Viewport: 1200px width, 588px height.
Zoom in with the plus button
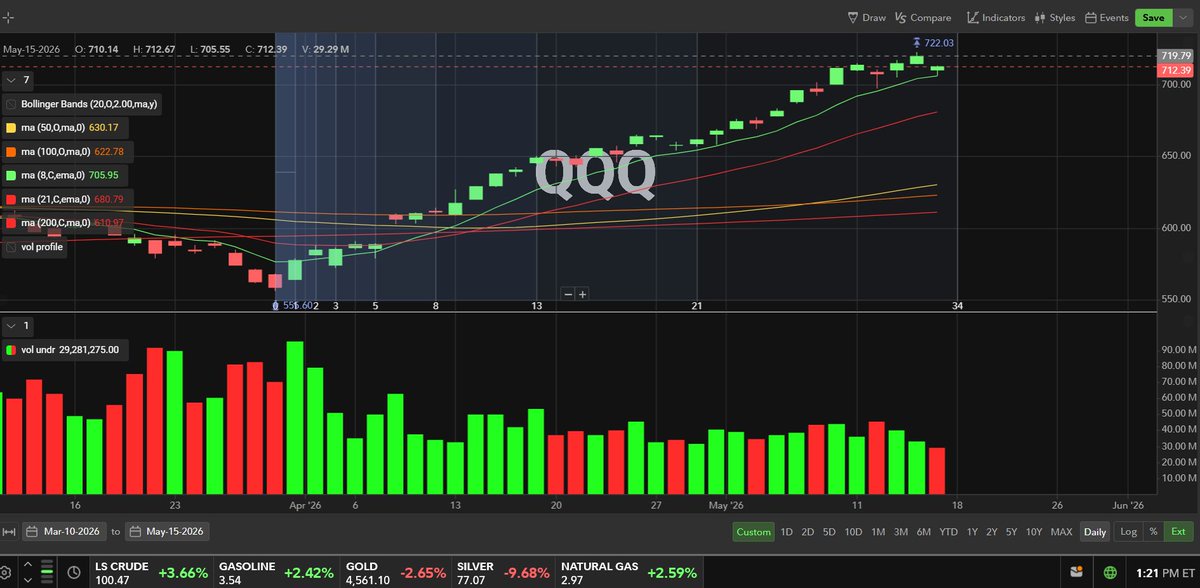(582, 294)
